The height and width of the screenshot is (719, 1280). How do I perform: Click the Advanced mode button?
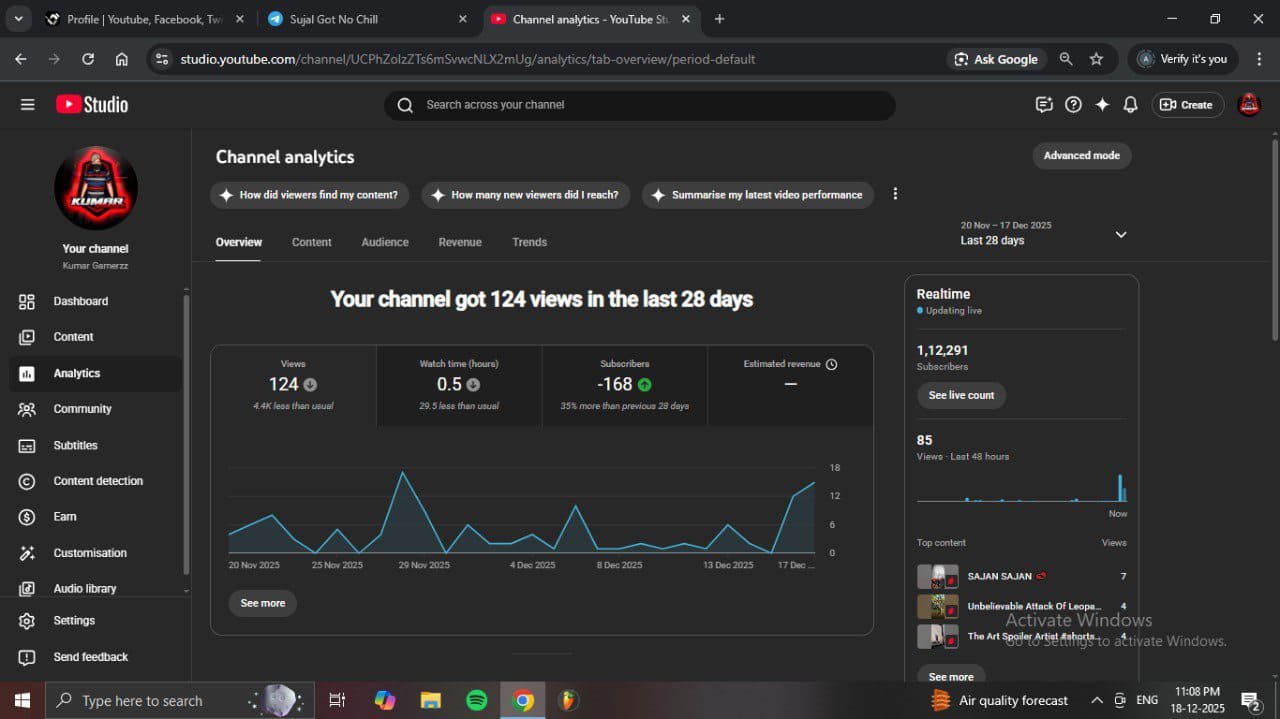tap(1081, 156)
